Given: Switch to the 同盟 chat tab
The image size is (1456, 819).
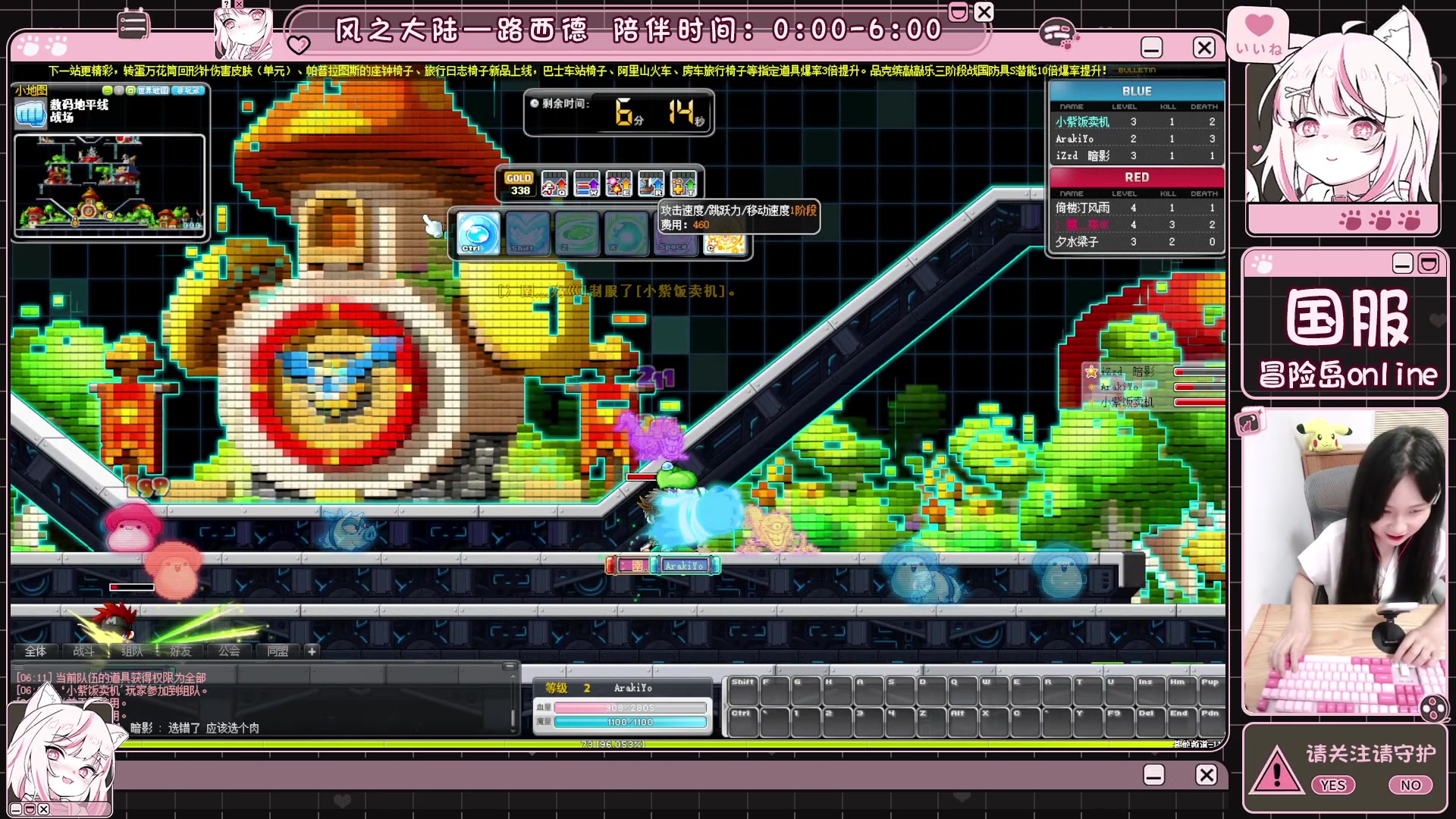Looking at the screenshot, I should tap(278, 651).
